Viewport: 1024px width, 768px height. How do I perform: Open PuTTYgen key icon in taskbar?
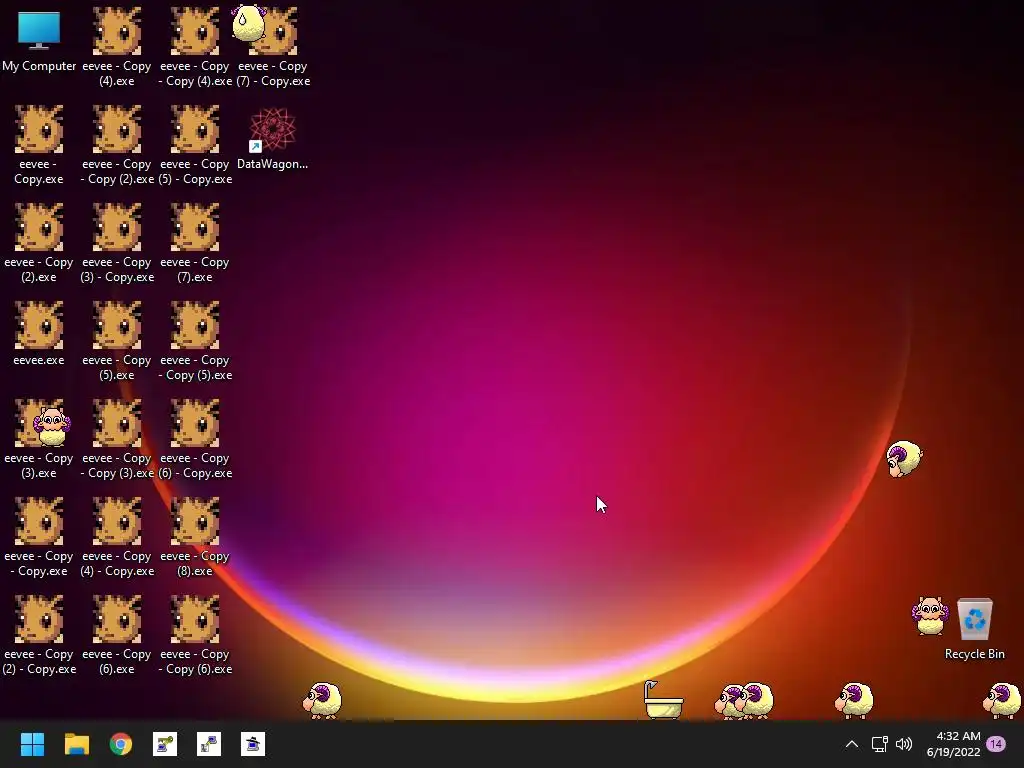point(165,744)
